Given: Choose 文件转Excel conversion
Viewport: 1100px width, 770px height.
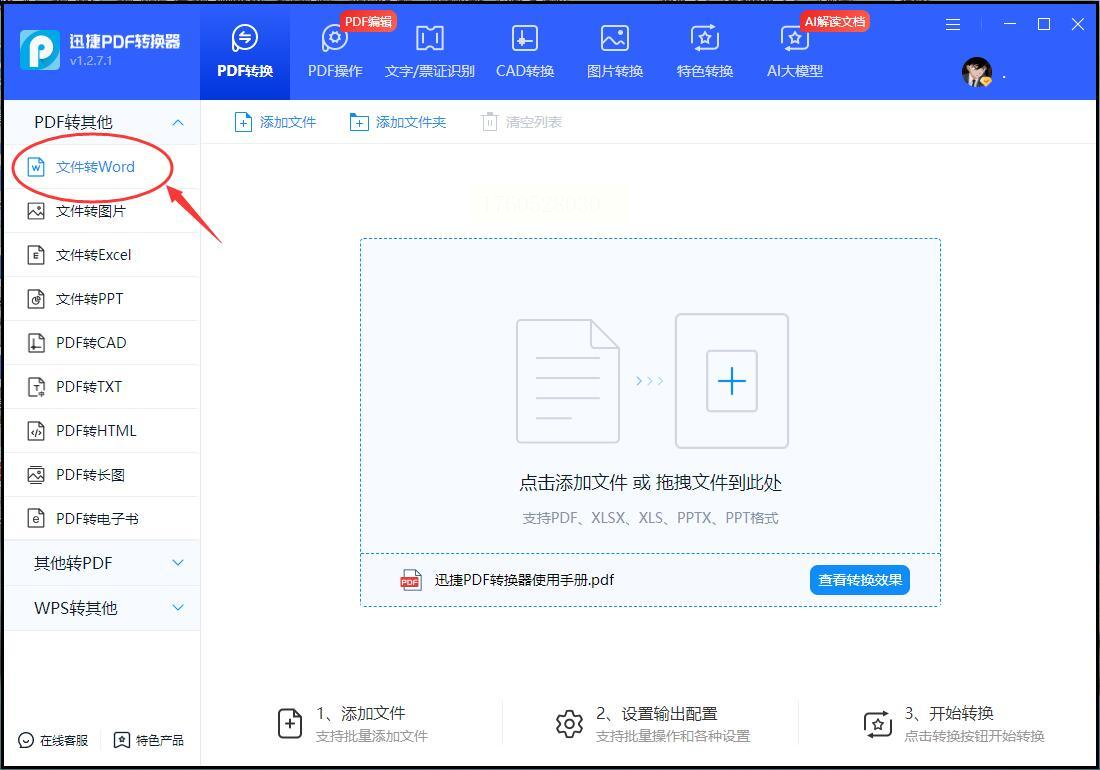Looking at the screenshot, I should click(102, 255).
